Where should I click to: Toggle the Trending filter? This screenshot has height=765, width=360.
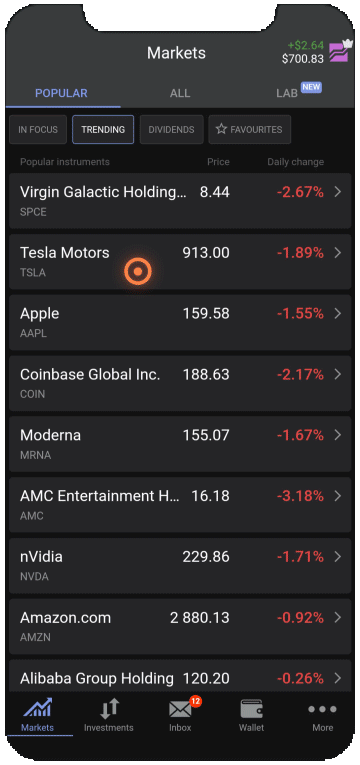pyautogui.click(x=103, y=130)
